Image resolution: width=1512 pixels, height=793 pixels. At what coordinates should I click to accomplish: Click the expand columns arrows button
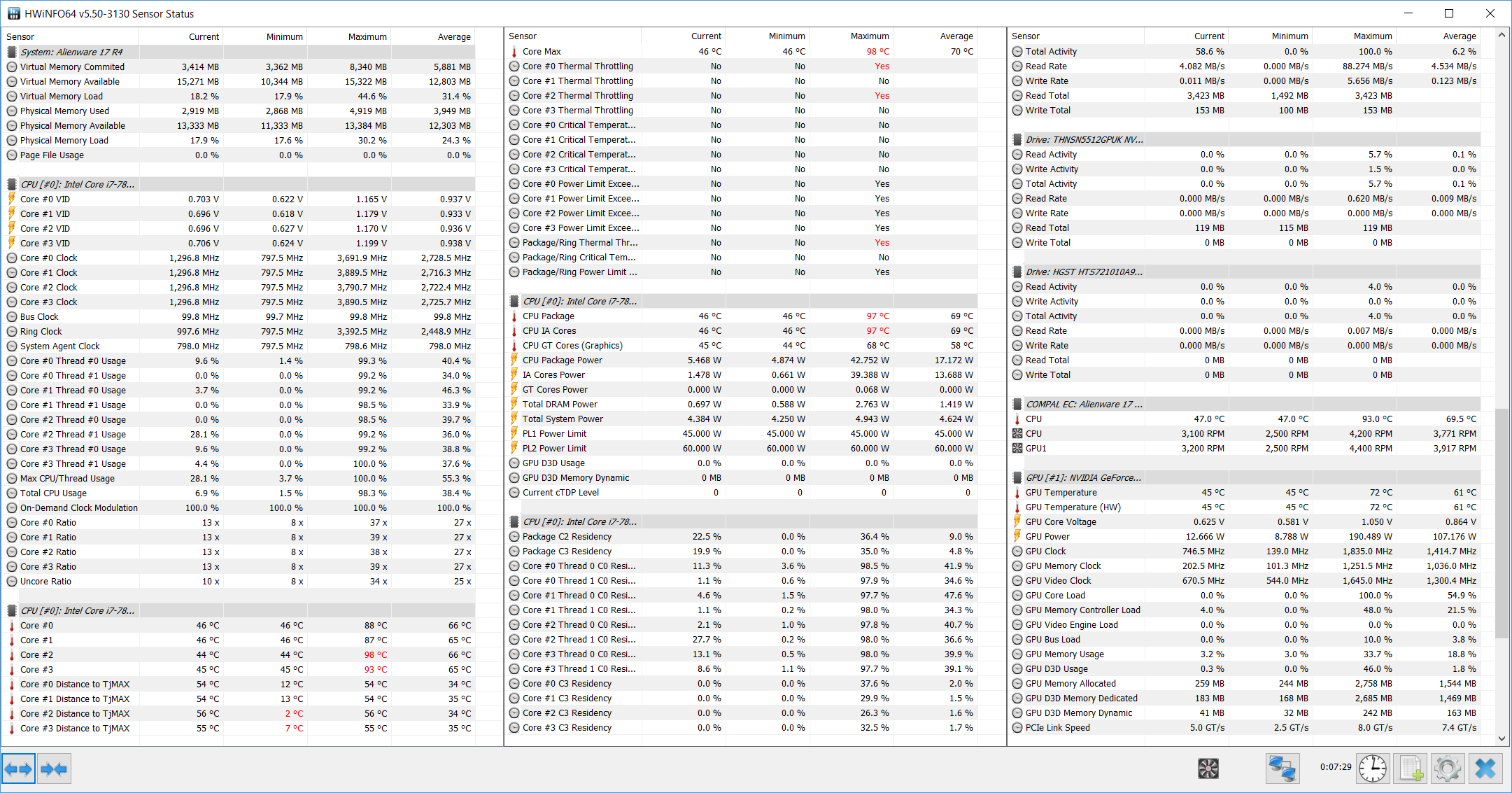click(18, 769)
